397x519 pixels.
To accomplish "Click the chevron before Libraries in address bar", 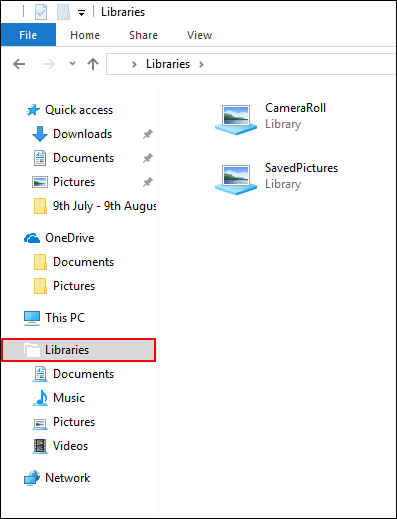I will coord(134,64).
